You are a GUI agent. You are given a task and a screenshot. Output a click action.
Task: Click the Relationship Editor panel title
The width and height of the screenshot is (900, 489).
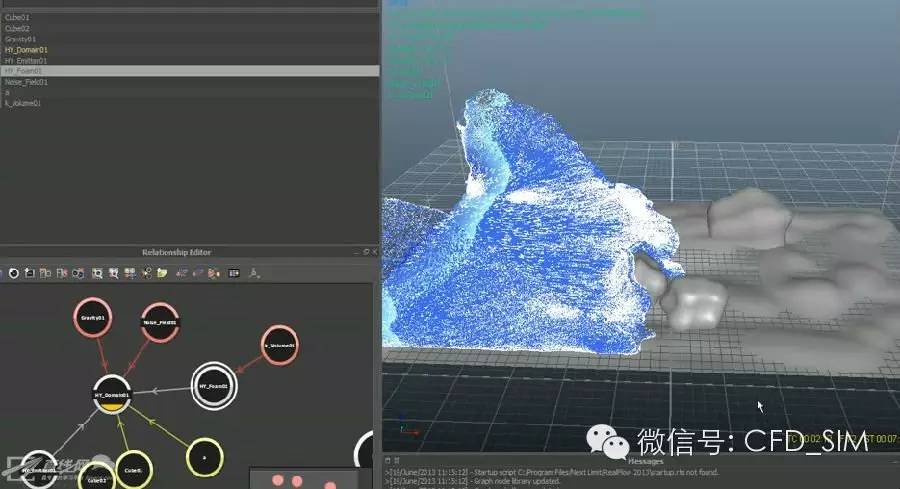point(176,252)
